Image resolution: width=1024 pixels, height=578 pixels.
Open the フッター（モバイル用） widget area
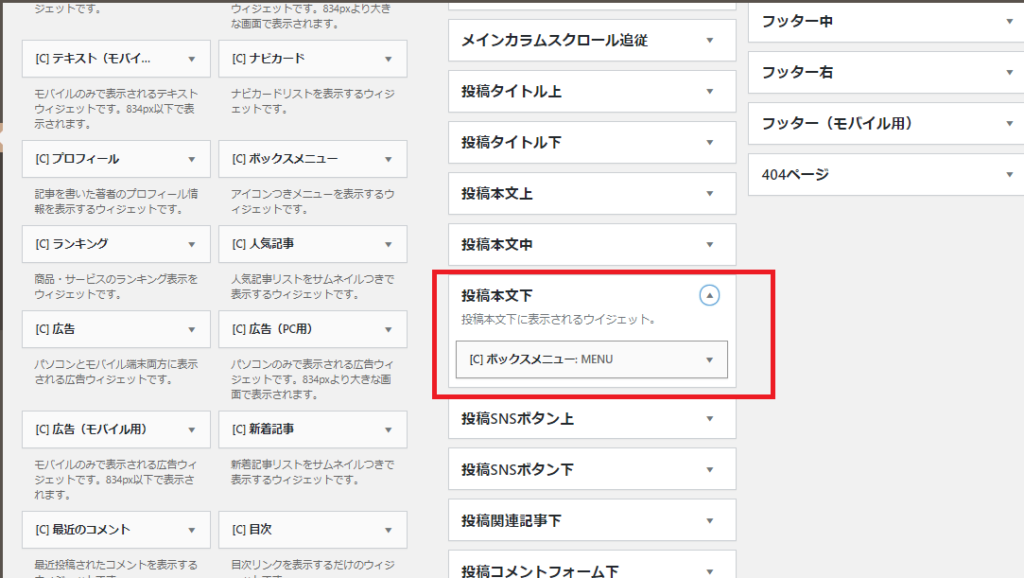point(1009,123)
